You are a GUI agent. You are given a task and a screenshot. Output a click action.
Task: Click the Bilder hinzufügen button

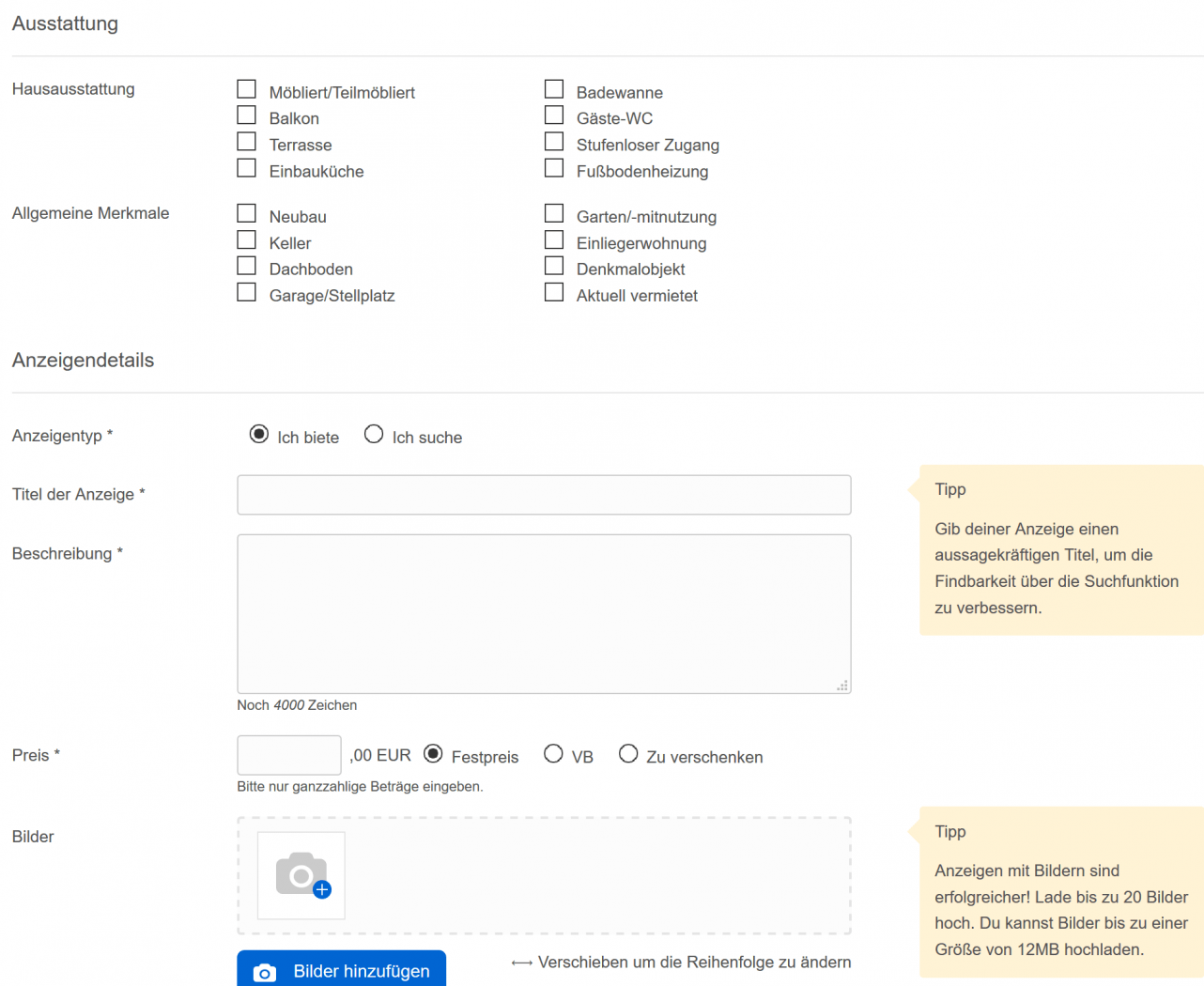(341, 970)
